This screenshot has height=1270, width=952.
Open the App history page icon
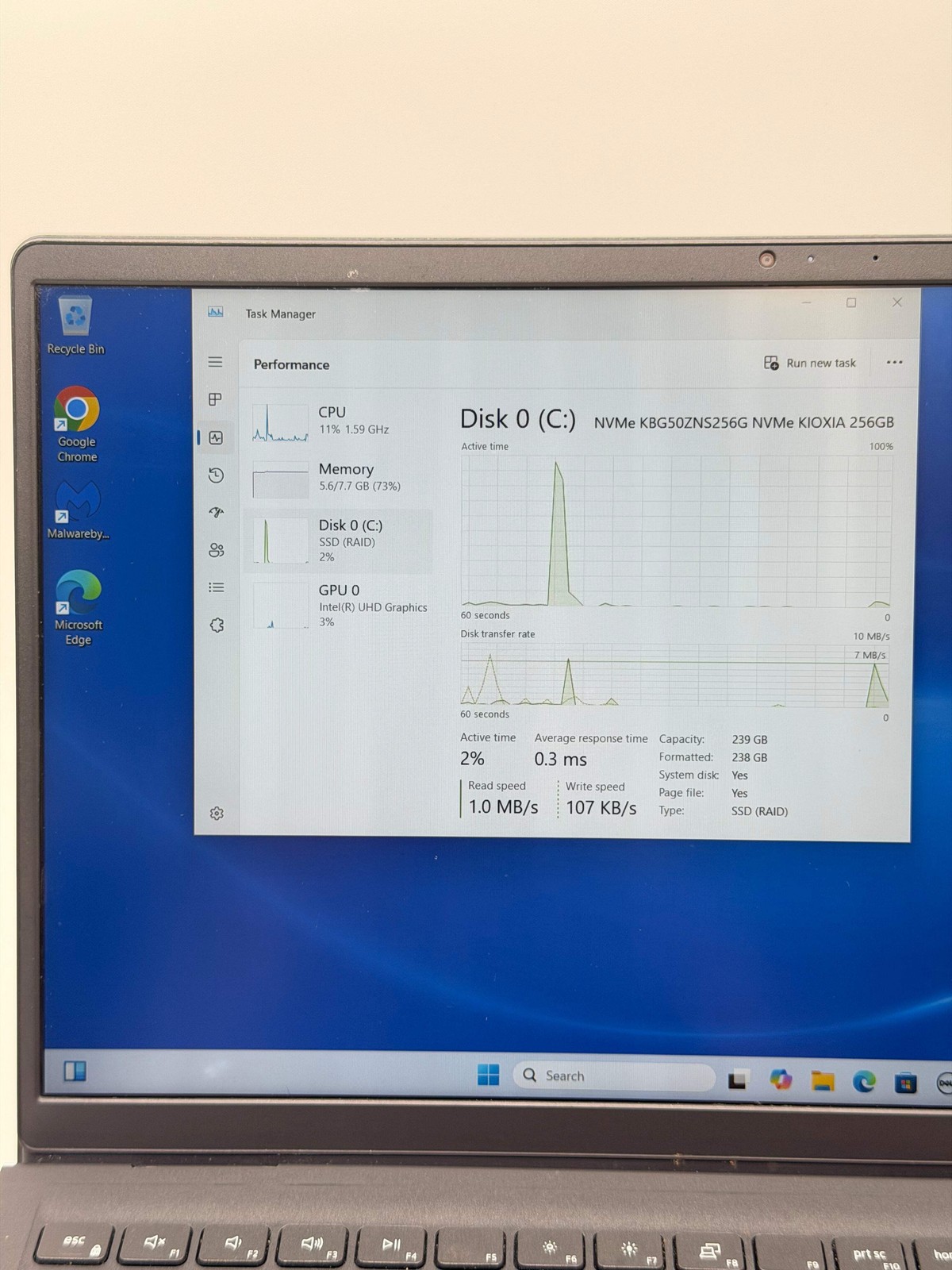(216, 475)
